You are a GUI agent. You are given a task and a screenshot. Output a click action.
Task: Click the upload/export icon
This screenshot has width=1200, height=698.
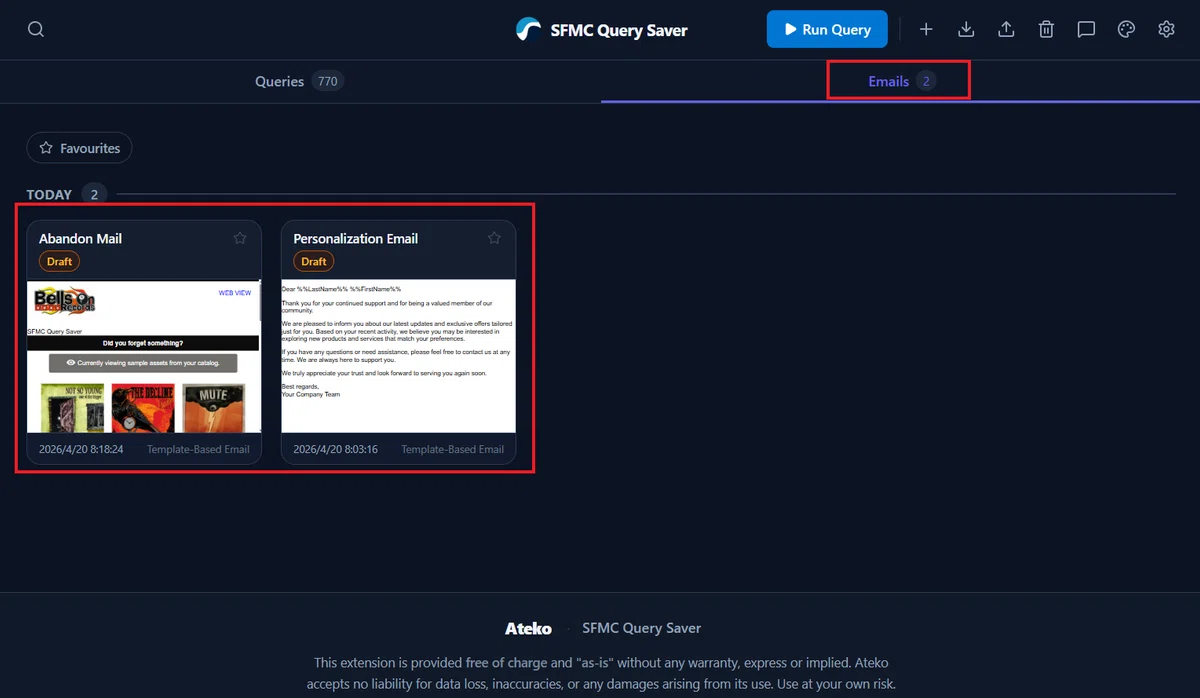1006,30
